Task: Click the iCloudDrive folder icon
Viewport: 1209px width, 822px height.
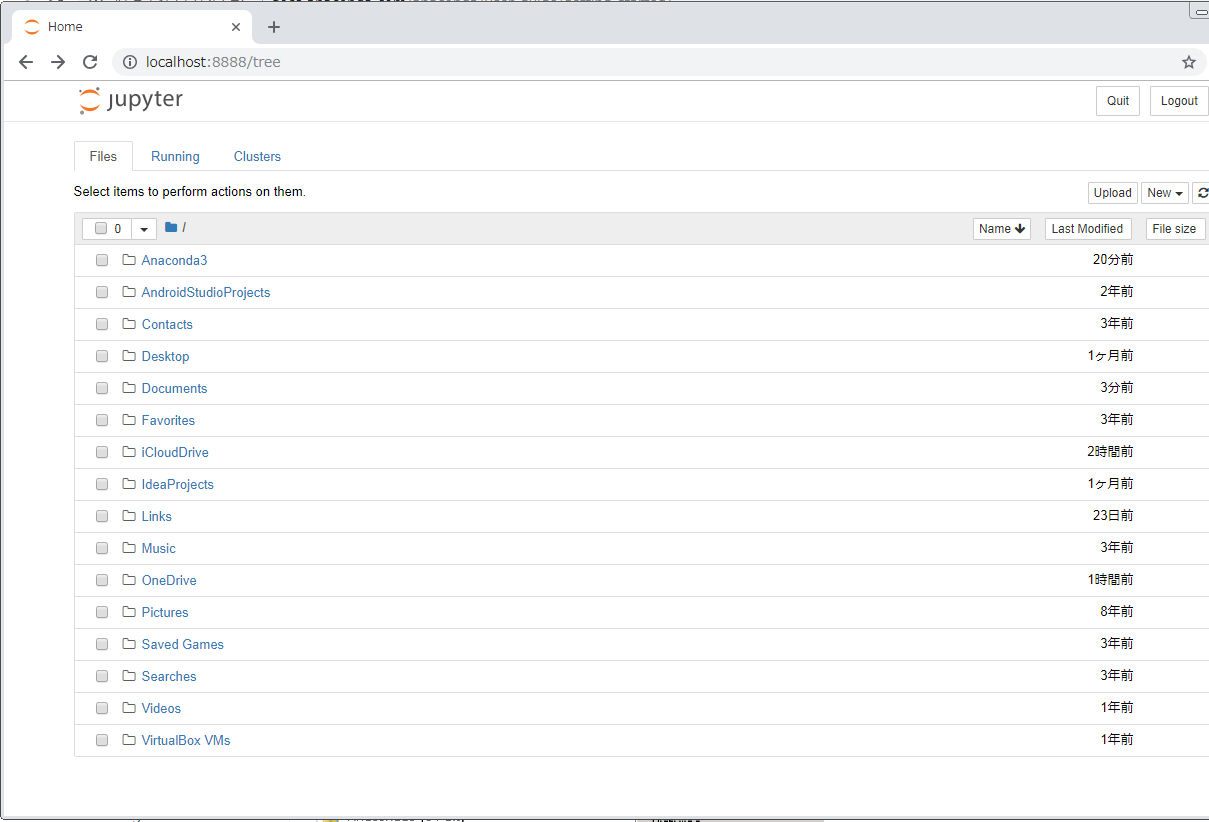Action: tap(129, 452)
